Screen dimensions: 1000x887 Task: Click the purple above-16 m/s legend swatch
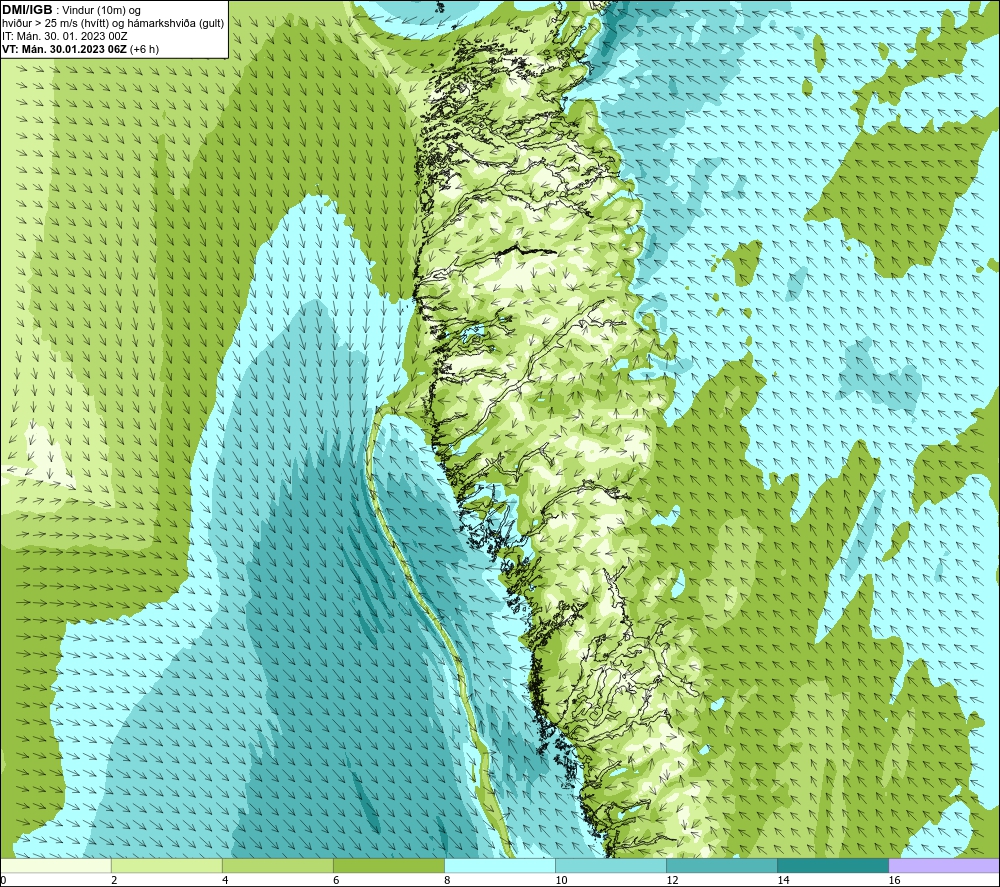[944, 865]
